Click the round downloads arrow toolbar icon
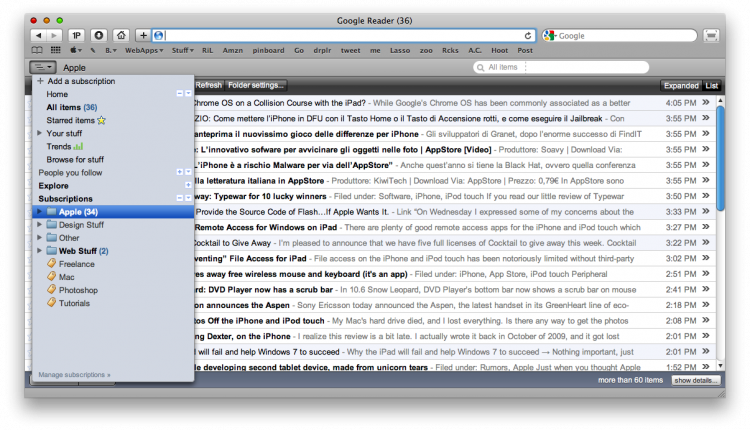 click(x=99, y=35)
